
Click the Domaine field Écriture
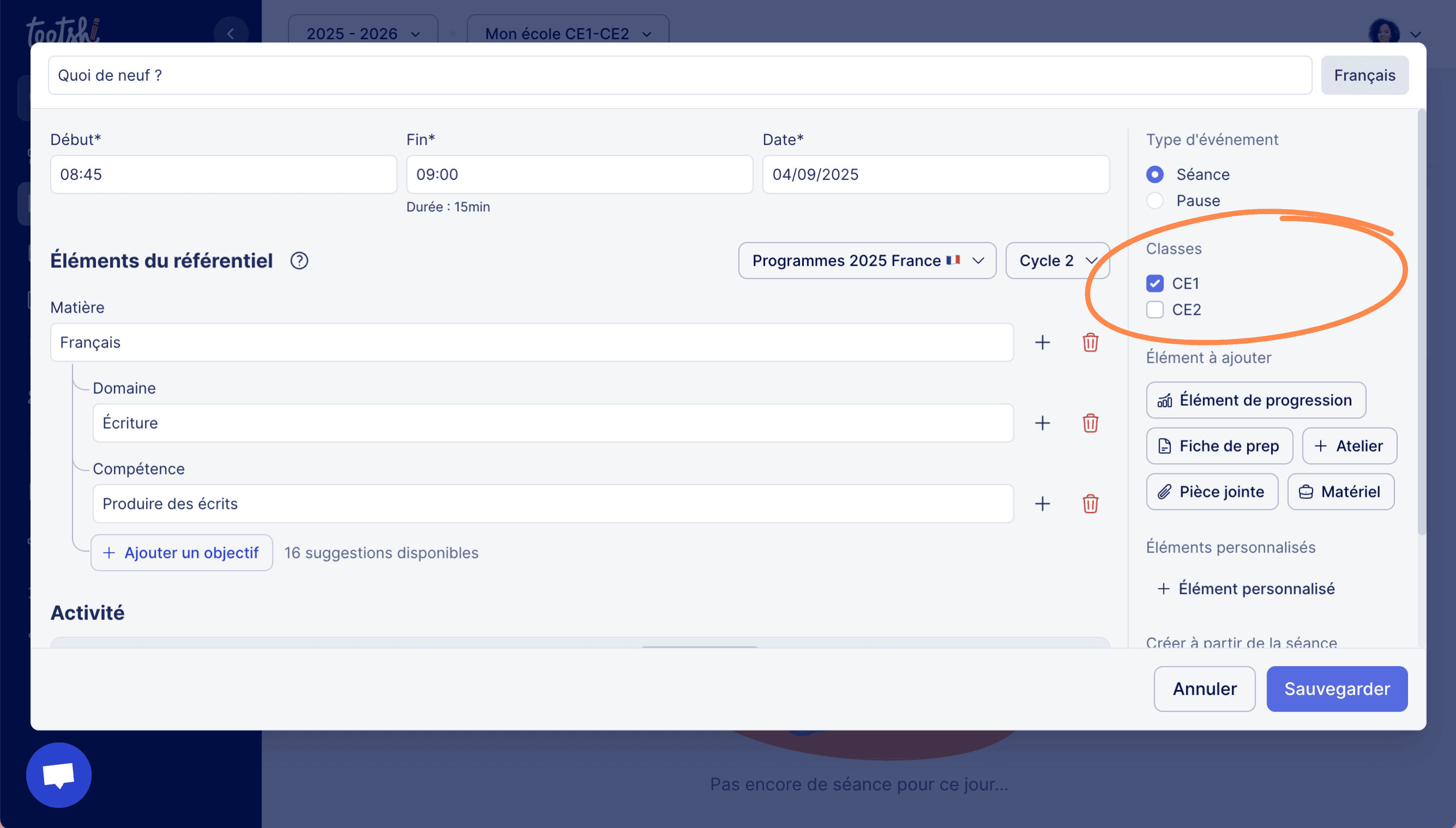point(553,423)
